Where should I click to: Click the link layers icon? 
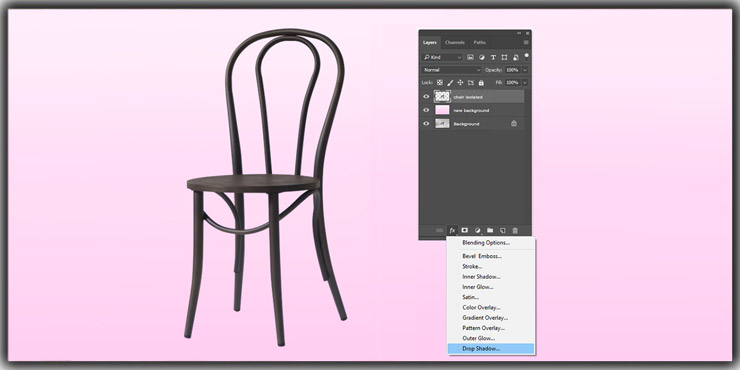[x=439, y=230]
